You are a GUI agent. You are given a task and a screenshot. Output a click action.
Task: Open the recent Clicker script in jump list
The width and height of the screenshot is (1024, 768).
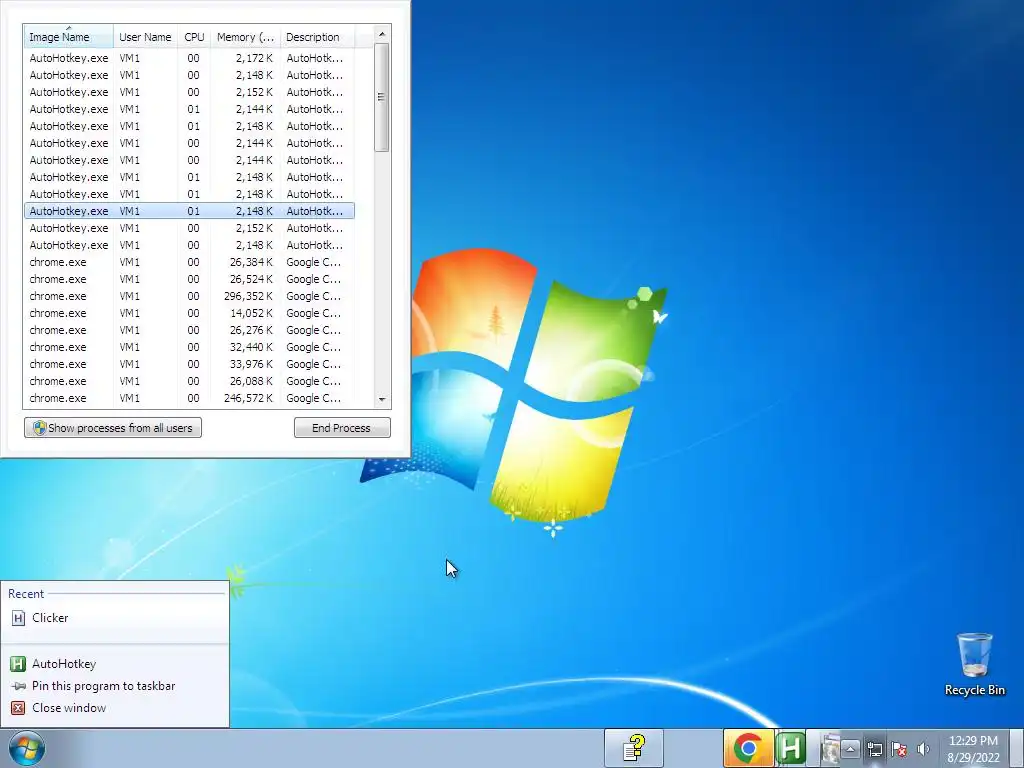(x=115, y=618)
